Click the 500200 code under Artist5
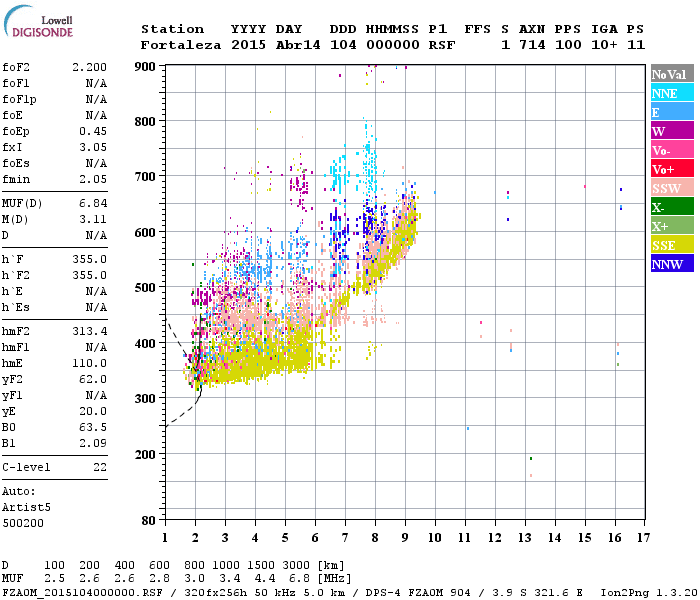This screenshot has height=600, width=700. tap(23, 524)
